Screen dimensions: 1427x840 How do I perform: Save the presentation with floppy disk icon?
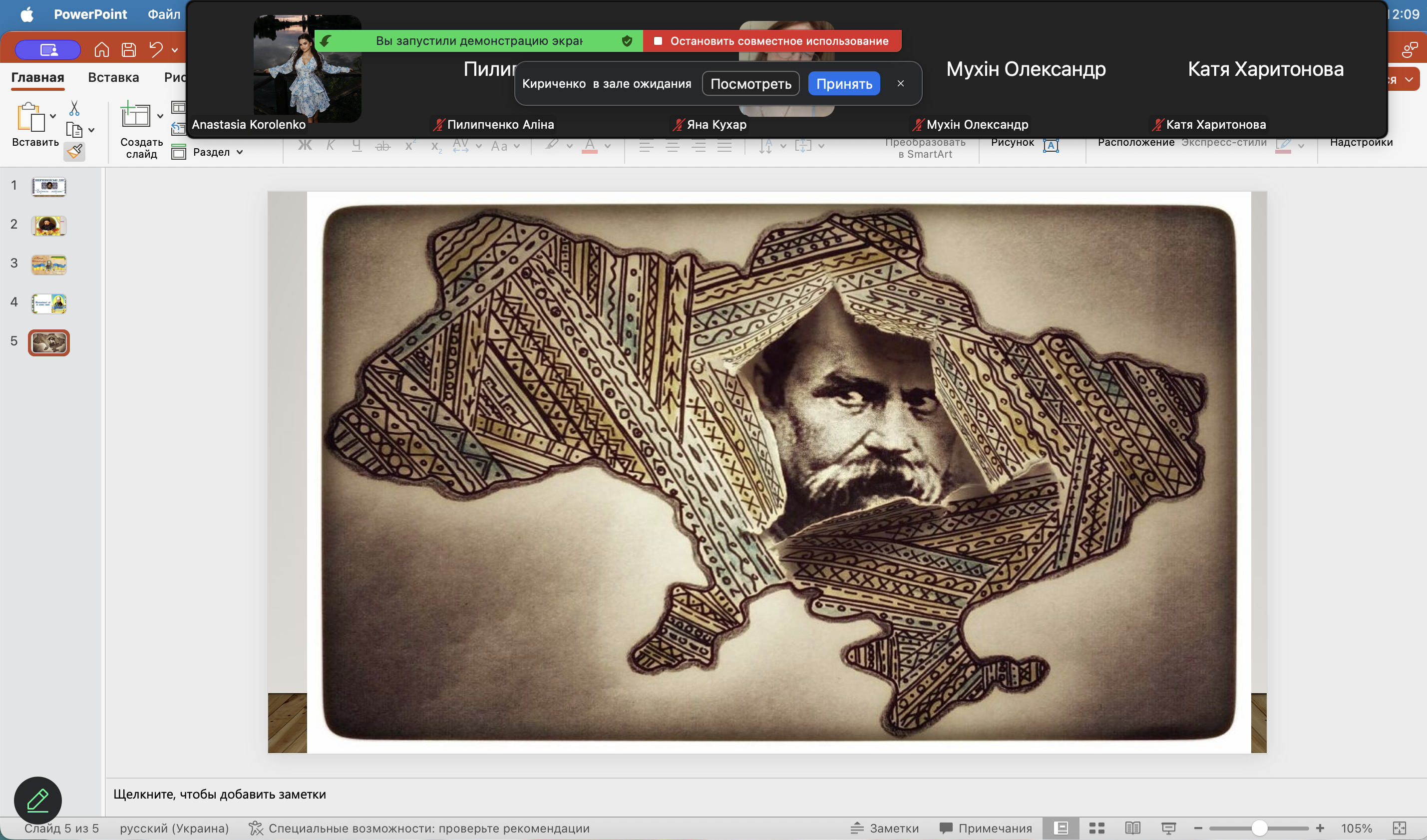tap(128, 50)
